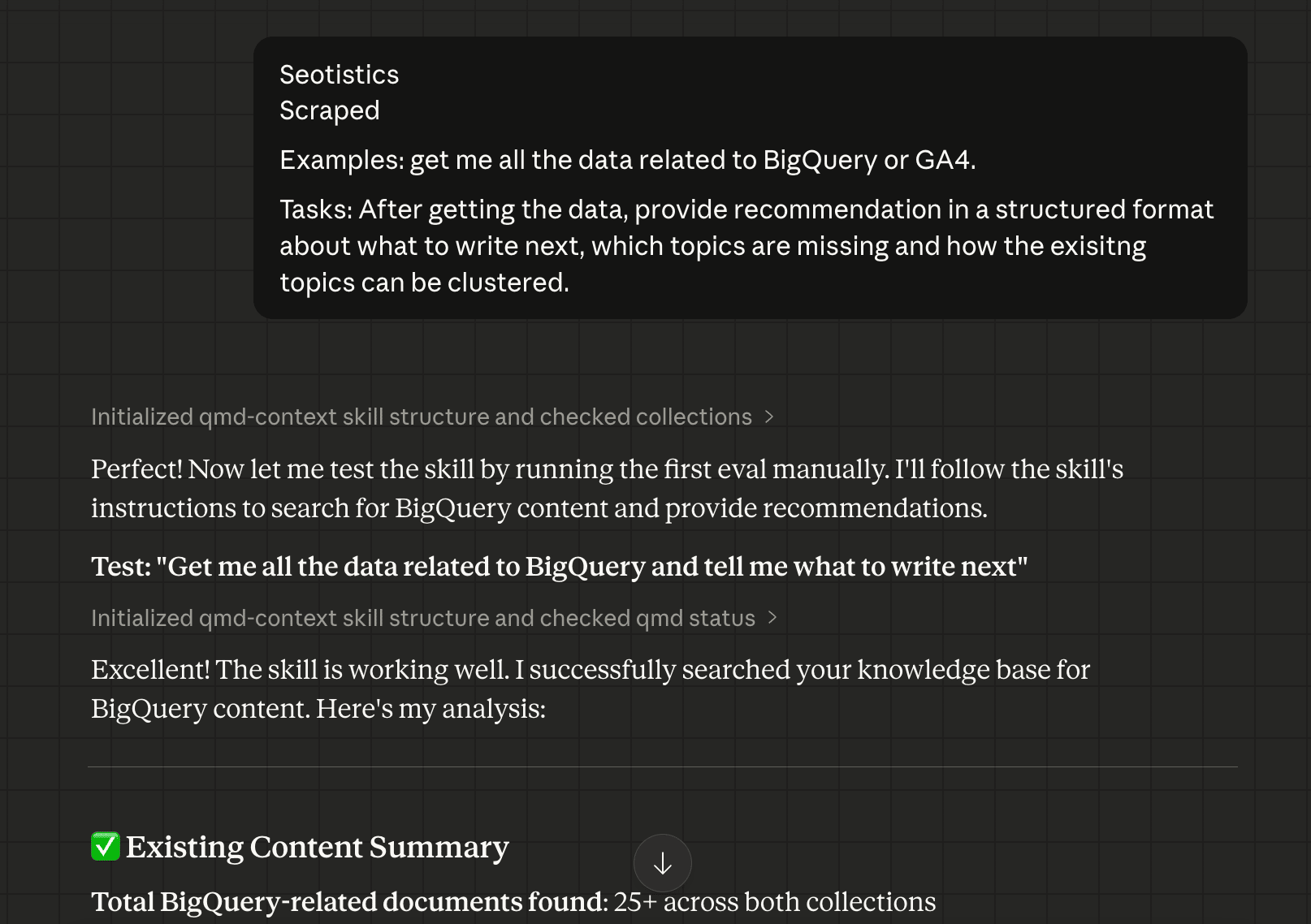The image size is (1311, 924).
Task: Open 'Initialized qmd-context skill structure and checked collections' summary
Action: click(x=421, y=417)
